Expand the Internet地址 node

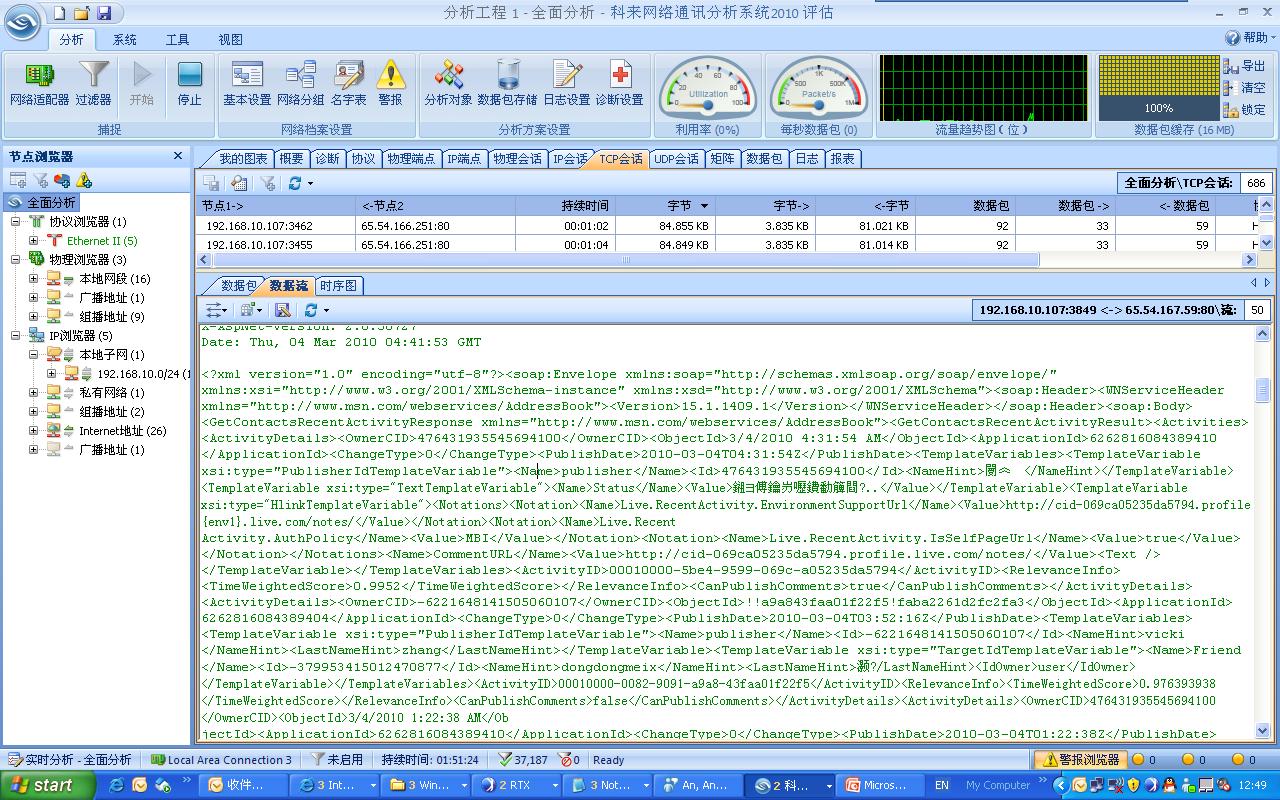coord(34,431)
